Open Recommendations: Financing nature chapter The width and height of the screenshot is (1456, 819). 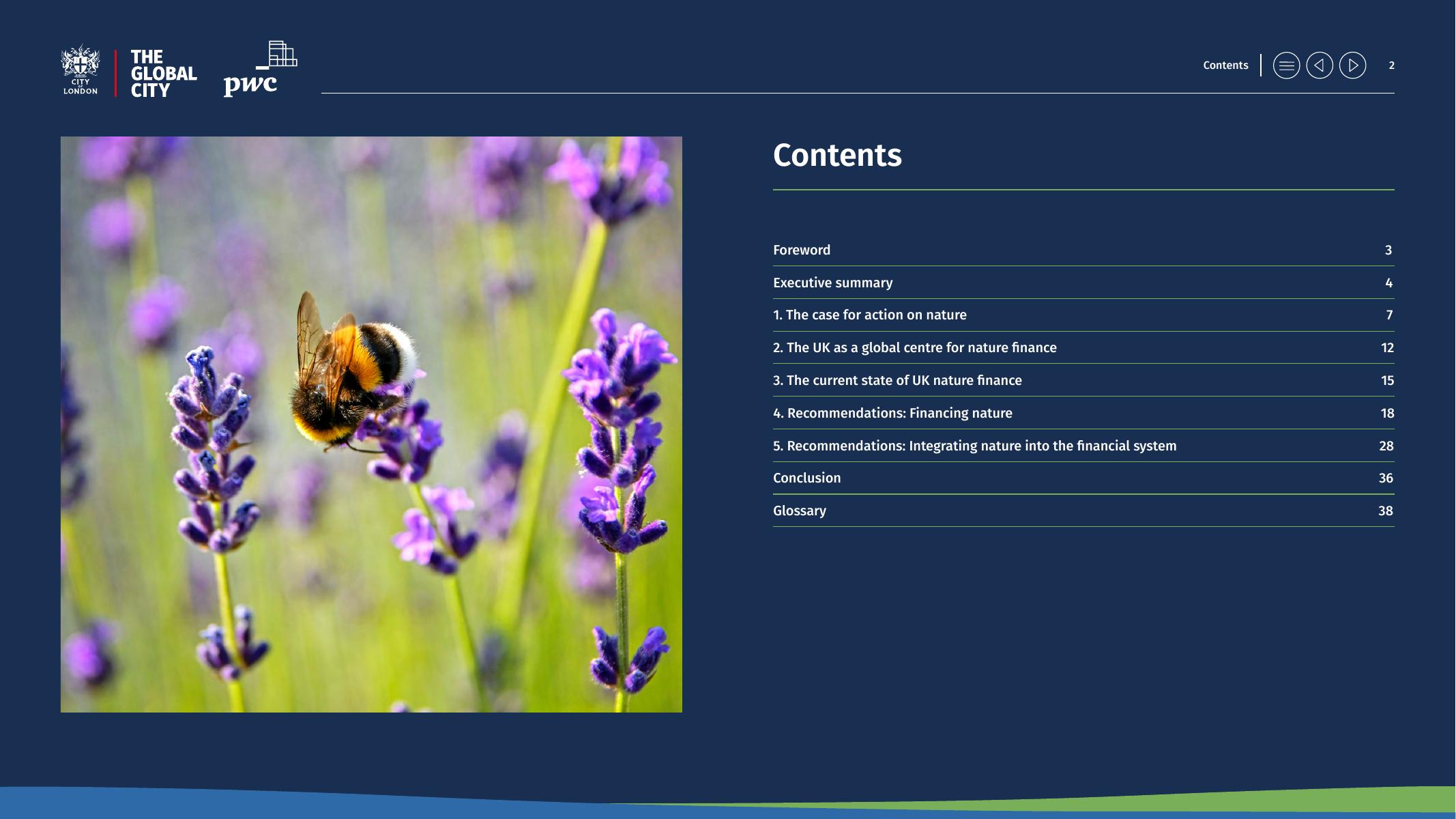point(892,413)
